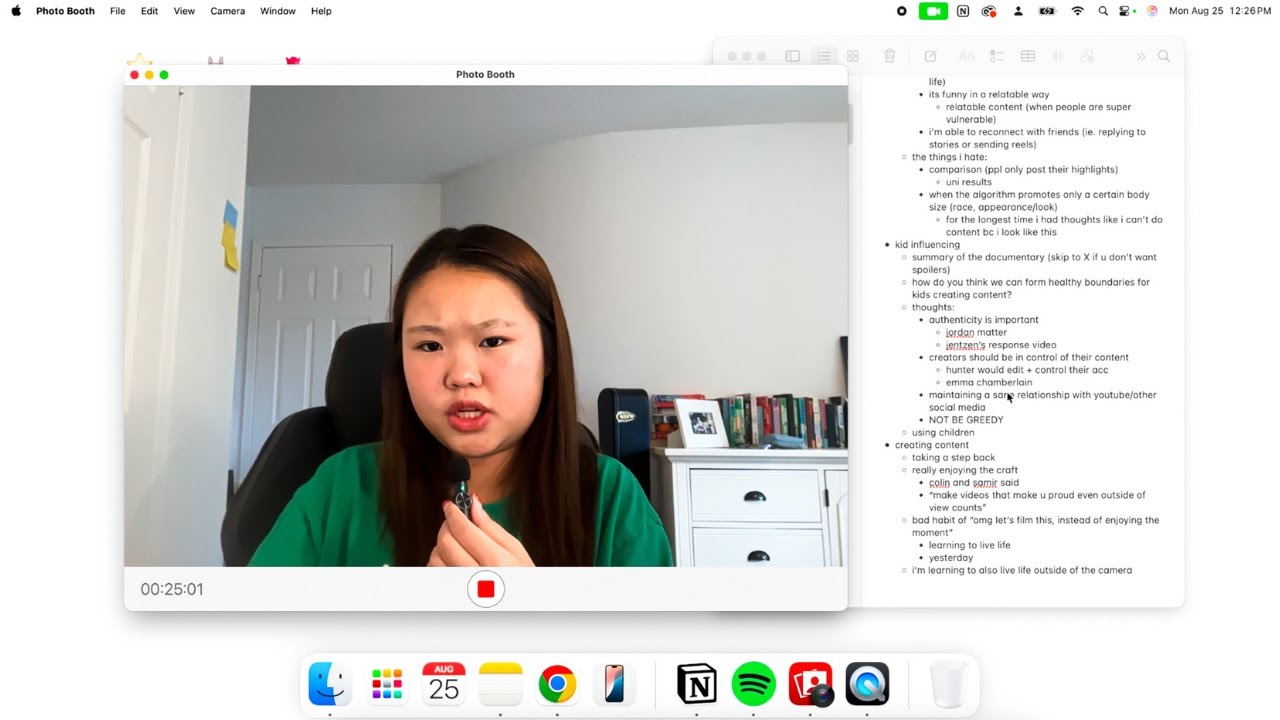The height and width of the screenshot is (720, 1280).
Task: Insert a table in Notes
Action: 1027,57
